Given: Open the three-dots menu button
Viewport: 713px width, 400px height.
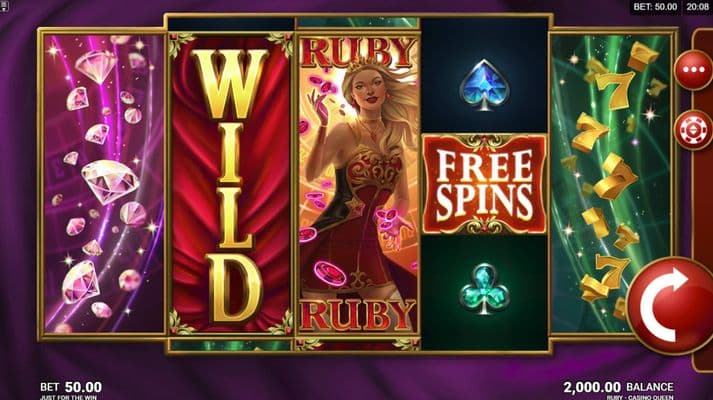Looking at the screenshot, I should tap(693, 70).
